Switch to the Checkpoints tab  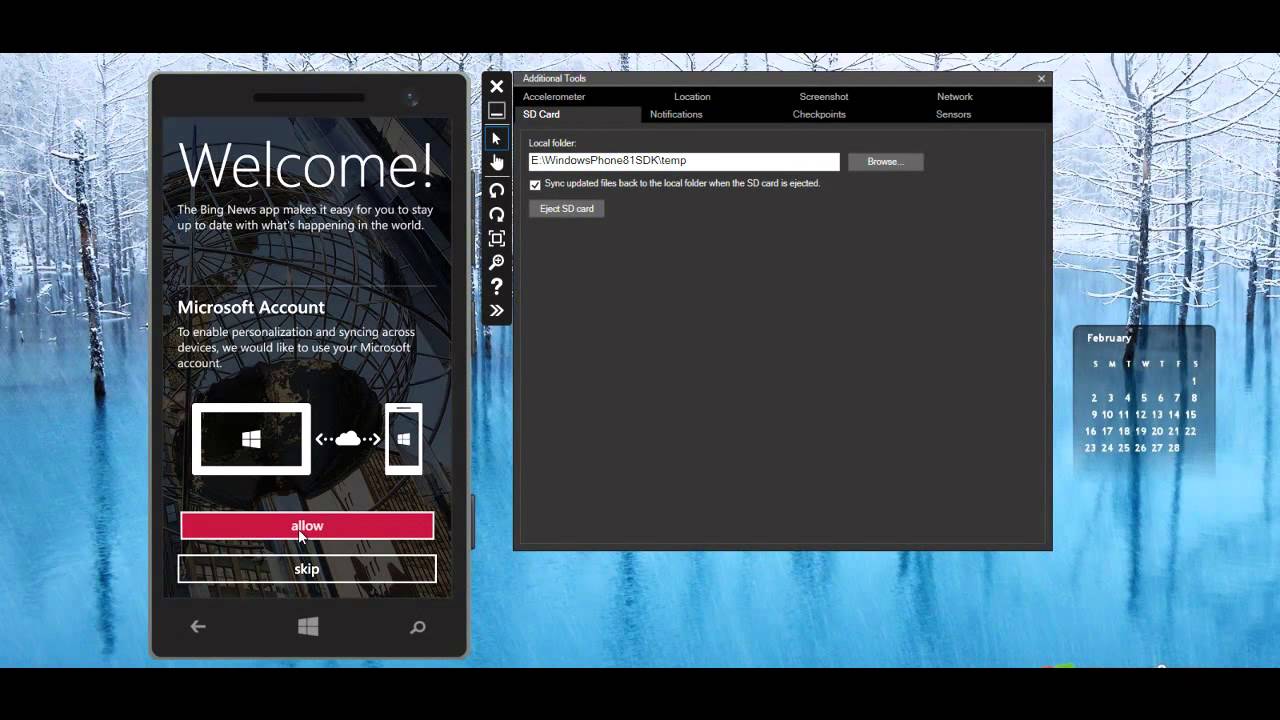pyautogui.click(x=819, y=114)
